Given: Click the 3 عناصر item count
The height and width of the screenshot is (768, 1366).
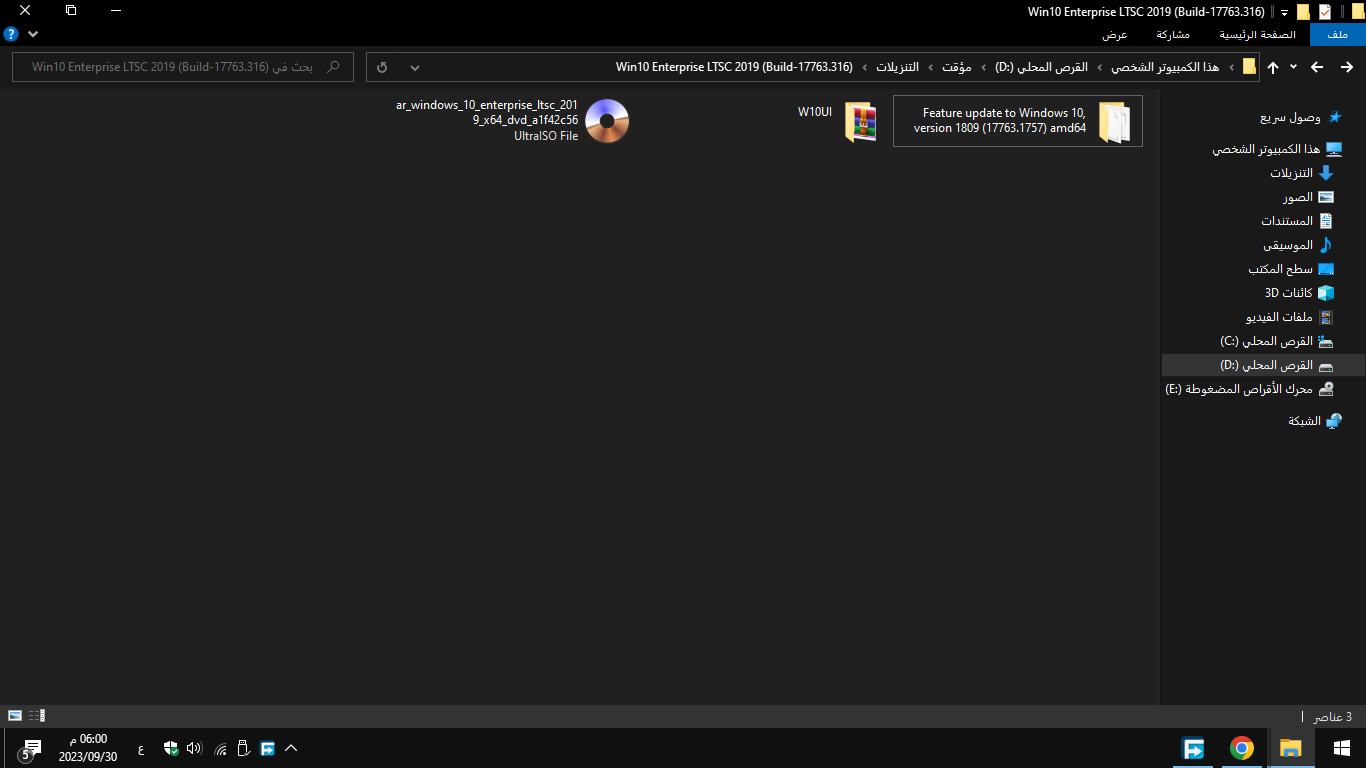Looking at the screenshot, I should tap(1332, 716).
